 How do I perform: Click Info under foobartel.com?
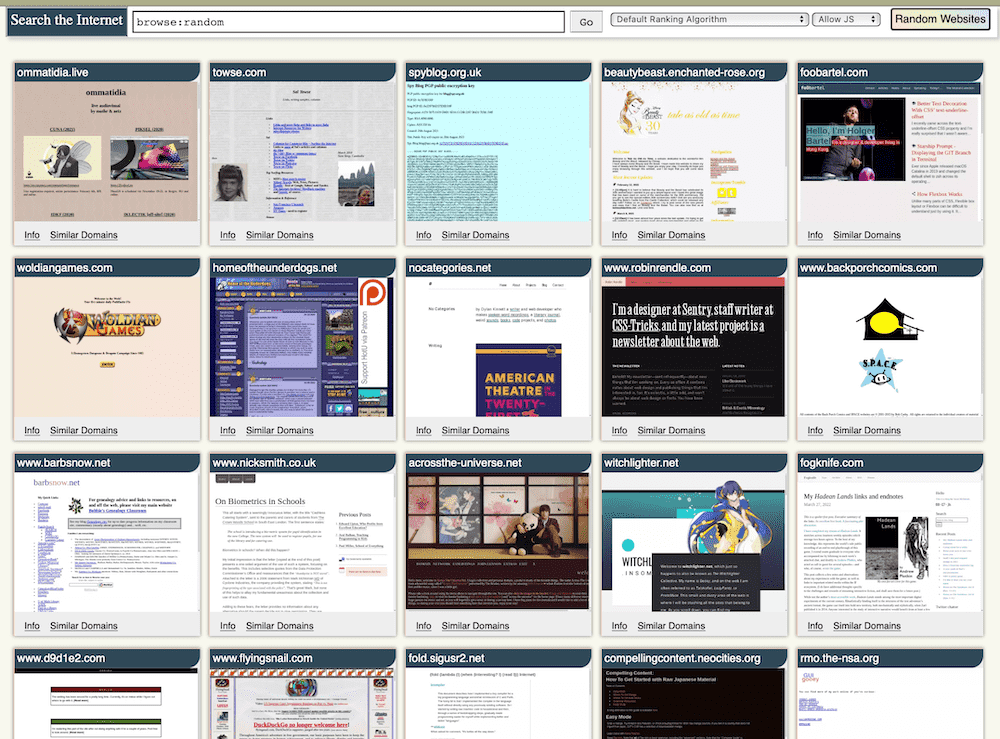pyautogui.click(x=815, y=235)
